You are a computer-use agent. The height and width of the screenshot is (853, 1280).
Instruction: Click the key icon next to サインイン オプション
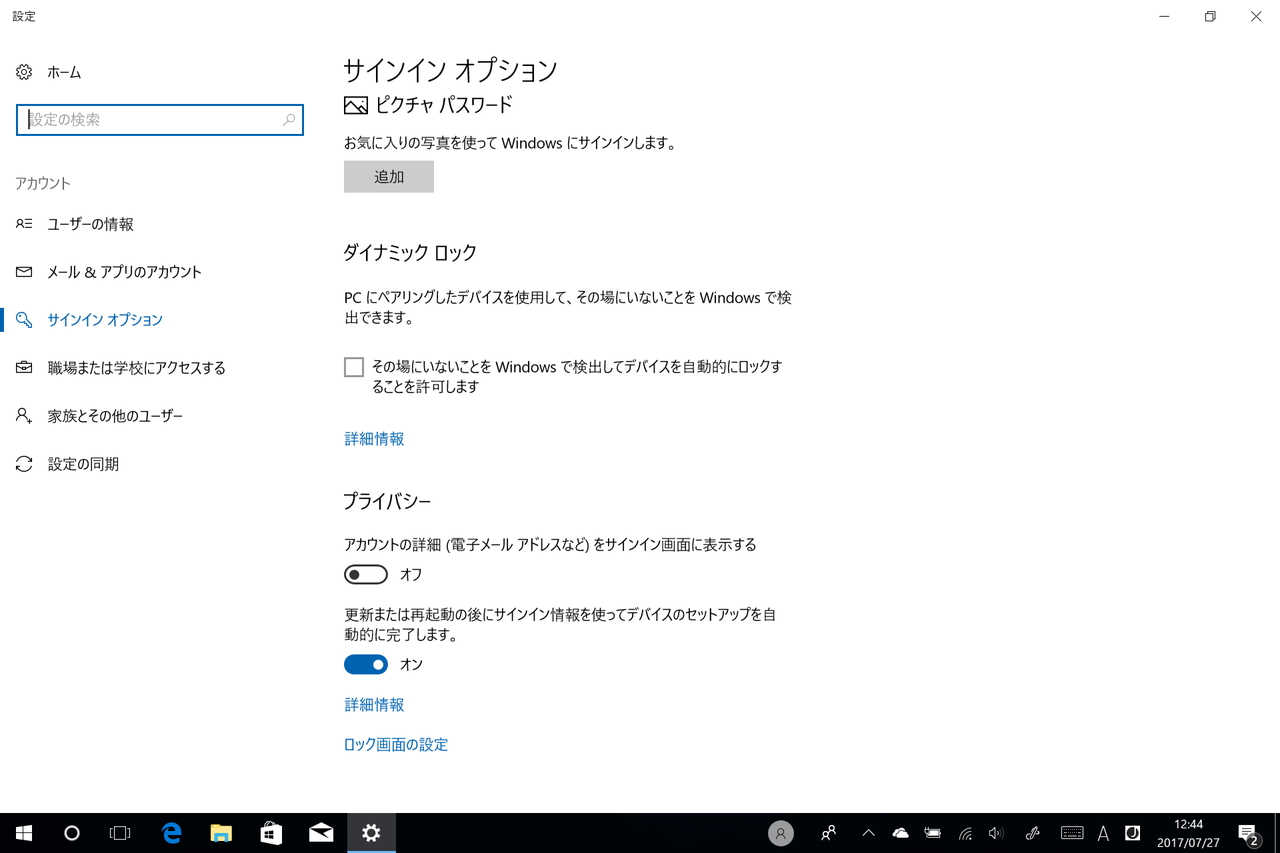(x=24, y=319)
